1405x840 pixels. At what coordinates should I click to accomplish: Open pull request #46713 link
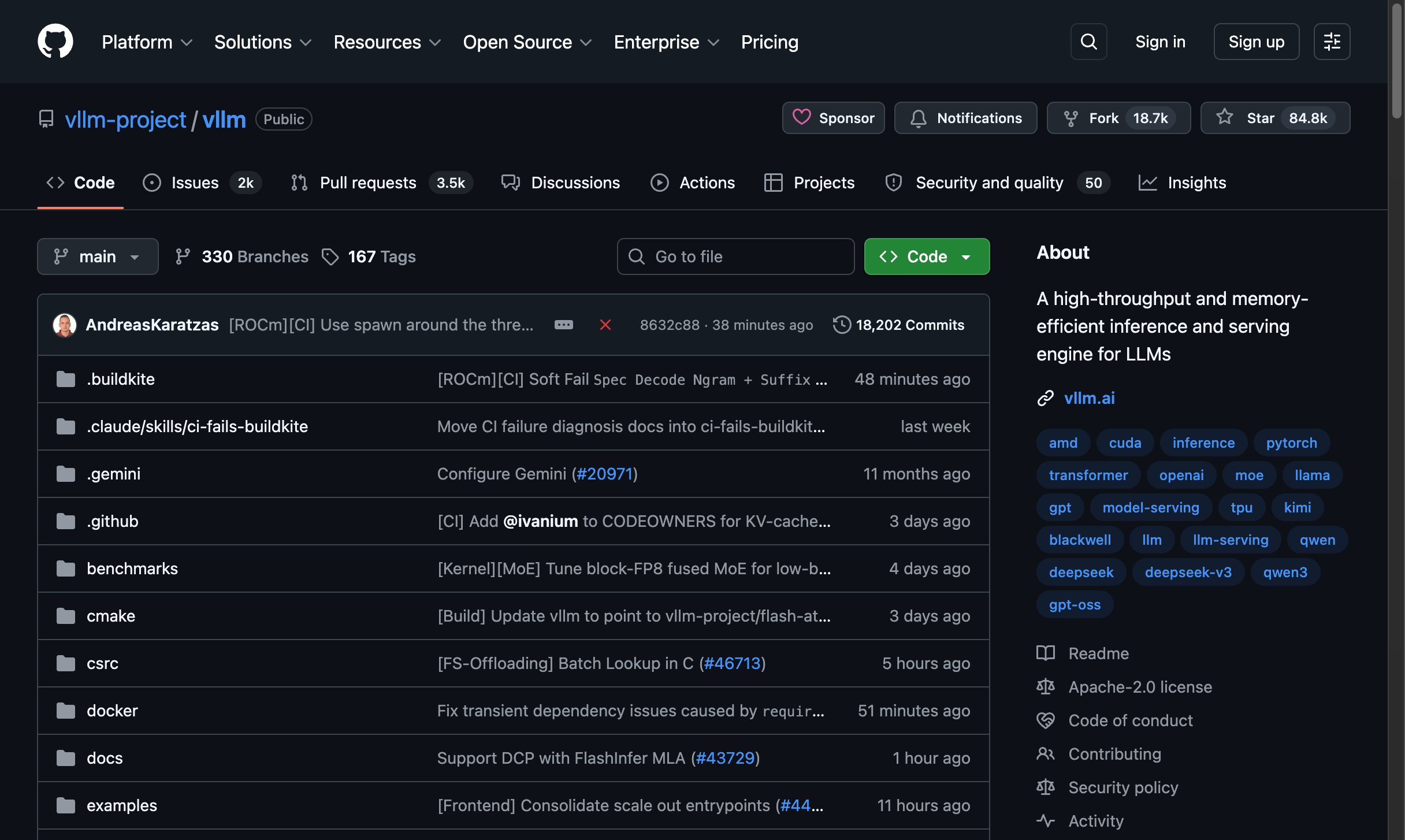tap(732, 663)
